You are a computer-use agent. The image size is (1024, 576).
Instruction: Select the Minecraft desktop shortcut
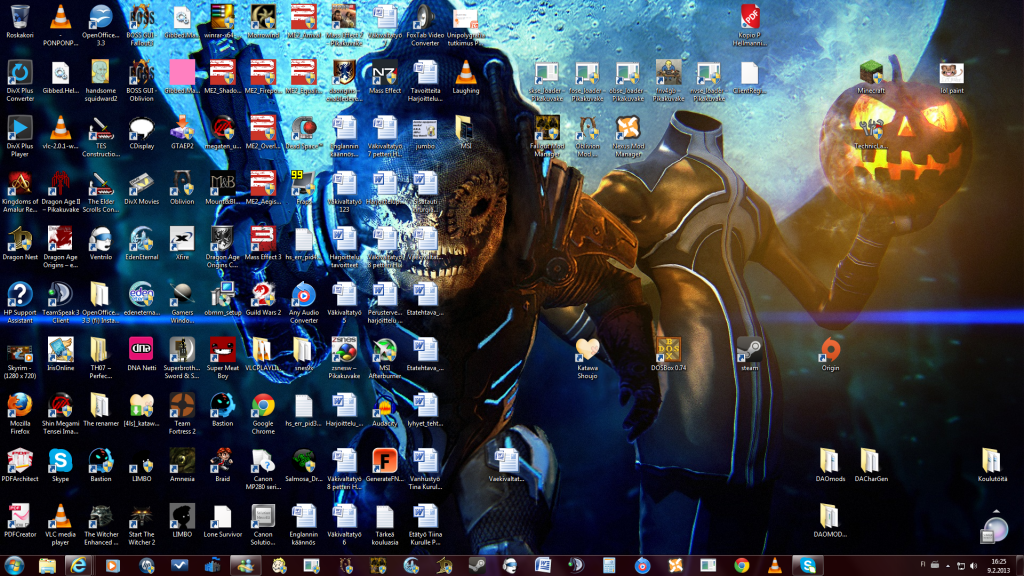click(x=871, y=73)
